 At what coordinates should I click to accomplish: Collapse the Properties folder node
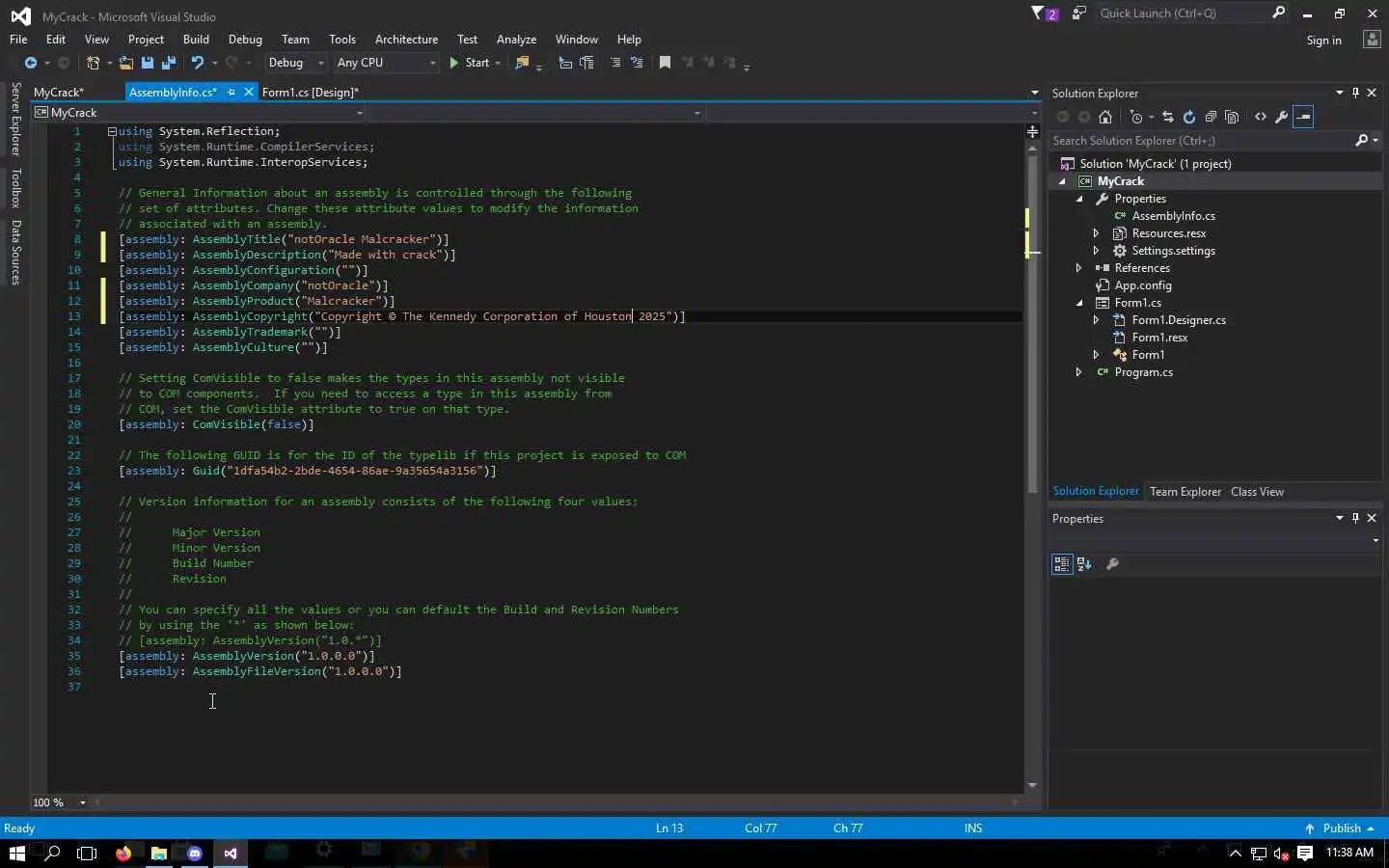pos(1080,199)
